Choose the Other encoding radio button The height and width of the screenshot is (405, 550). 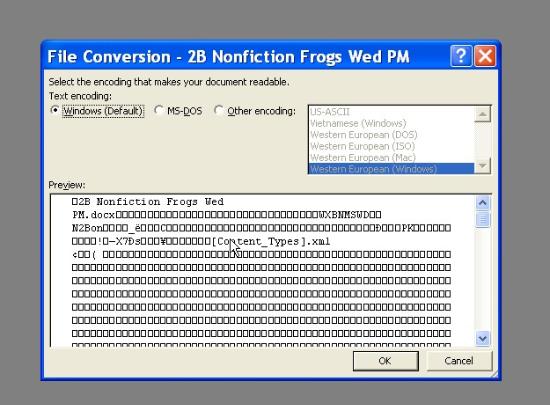coord(255,111)
